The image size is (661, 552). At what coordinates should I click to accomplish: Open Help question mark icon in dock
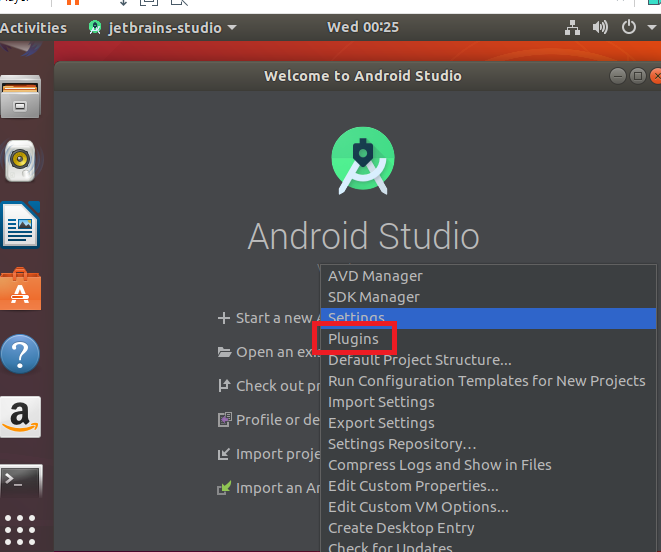20,354
